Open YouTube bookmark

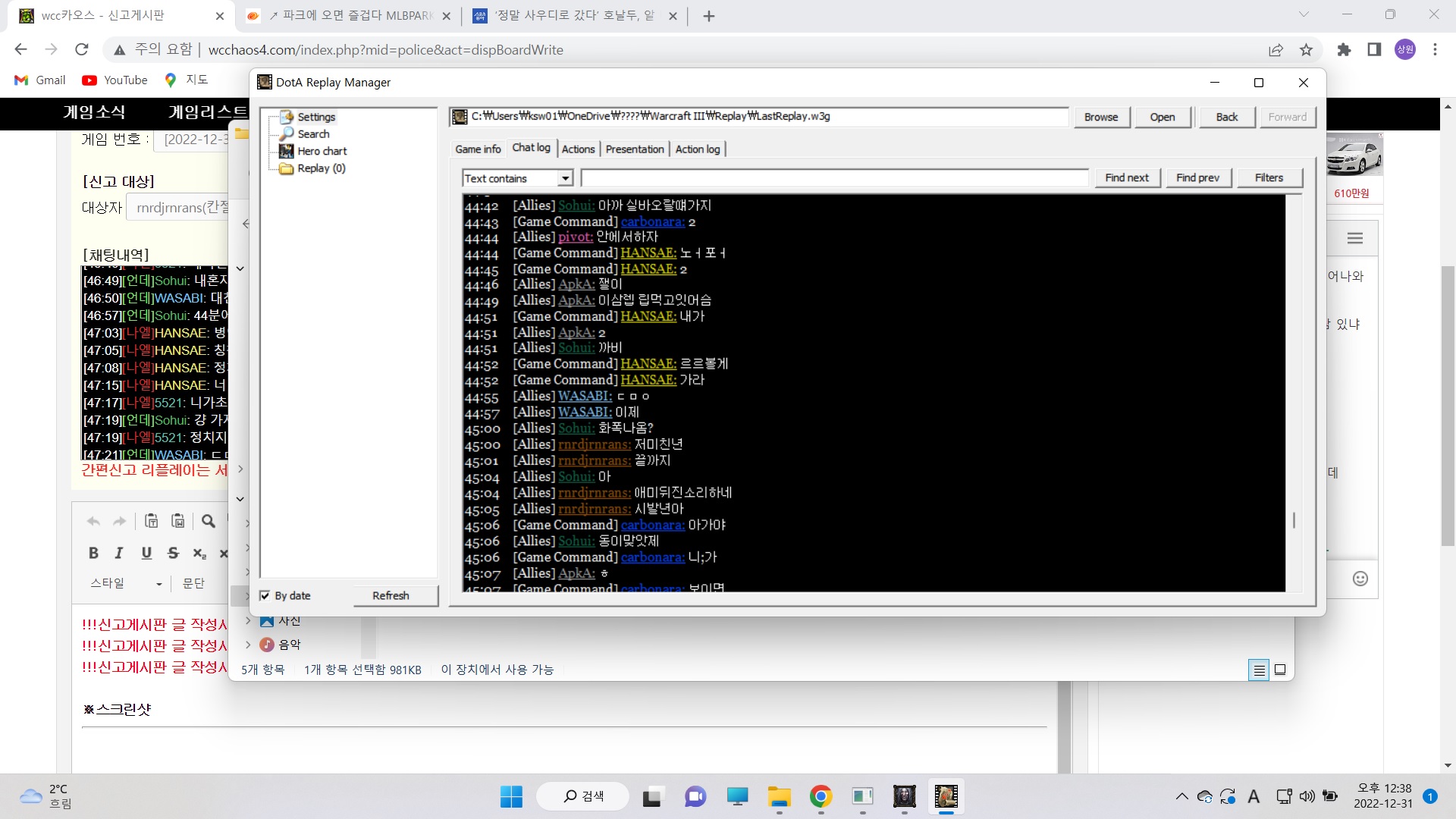(115, 80)
